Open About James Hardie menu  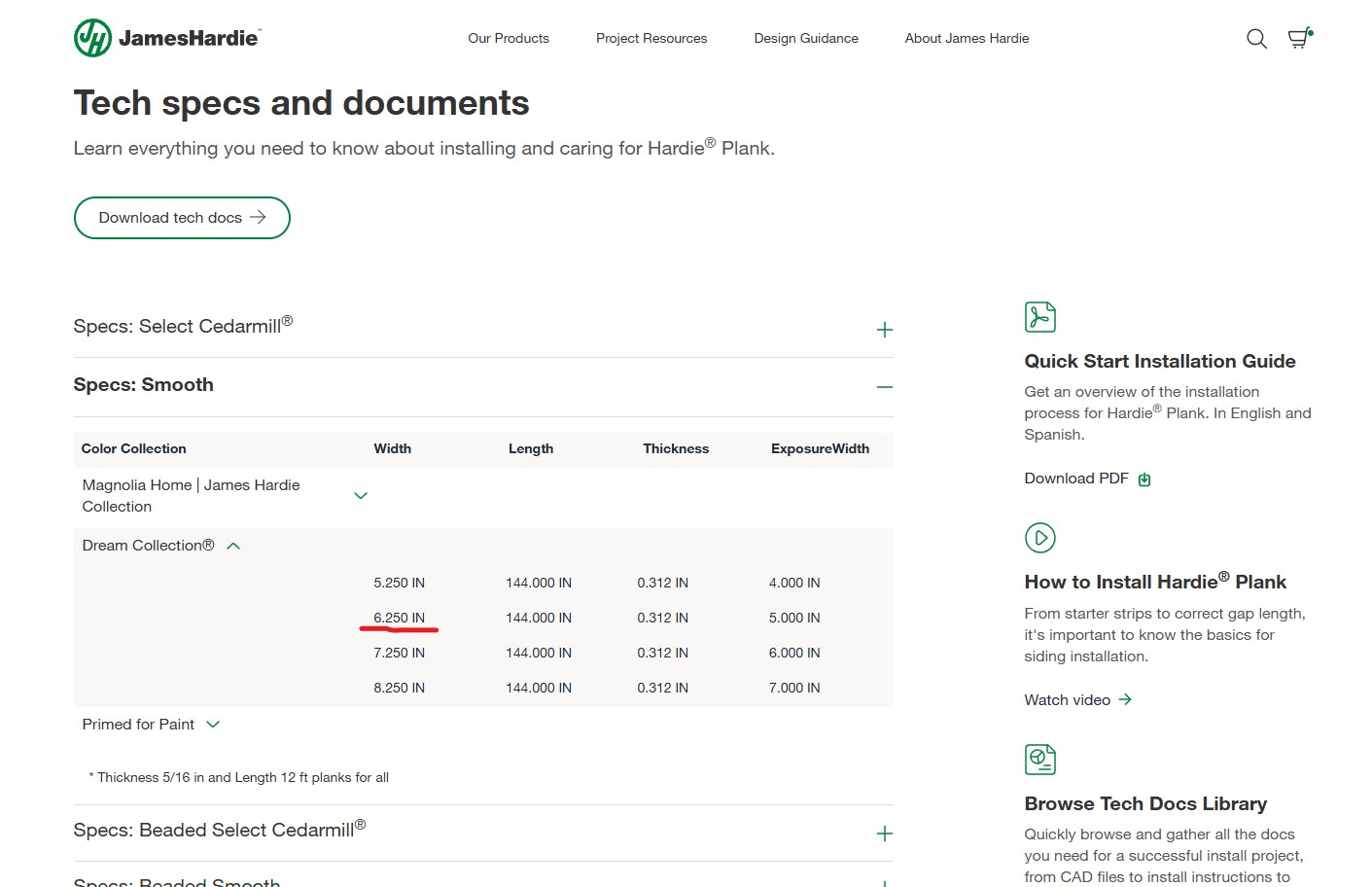click(x=967, y=39)
